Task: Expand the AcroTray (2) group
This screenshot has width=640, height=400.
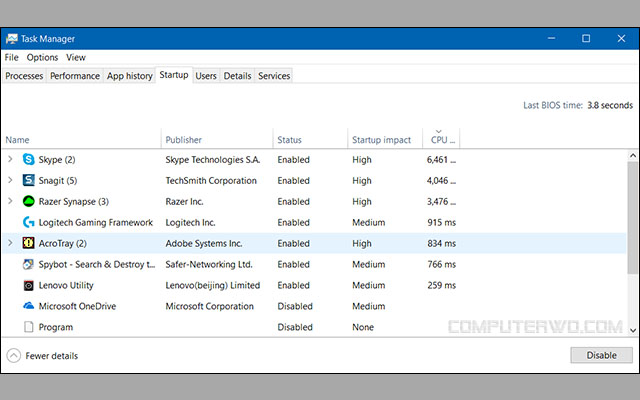Action: [x=10, y=243]
